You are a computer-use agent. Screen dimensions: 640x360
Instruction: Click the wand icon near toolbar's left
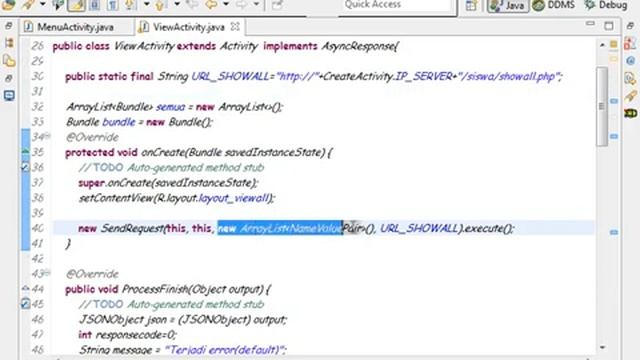tap(29, 5)
